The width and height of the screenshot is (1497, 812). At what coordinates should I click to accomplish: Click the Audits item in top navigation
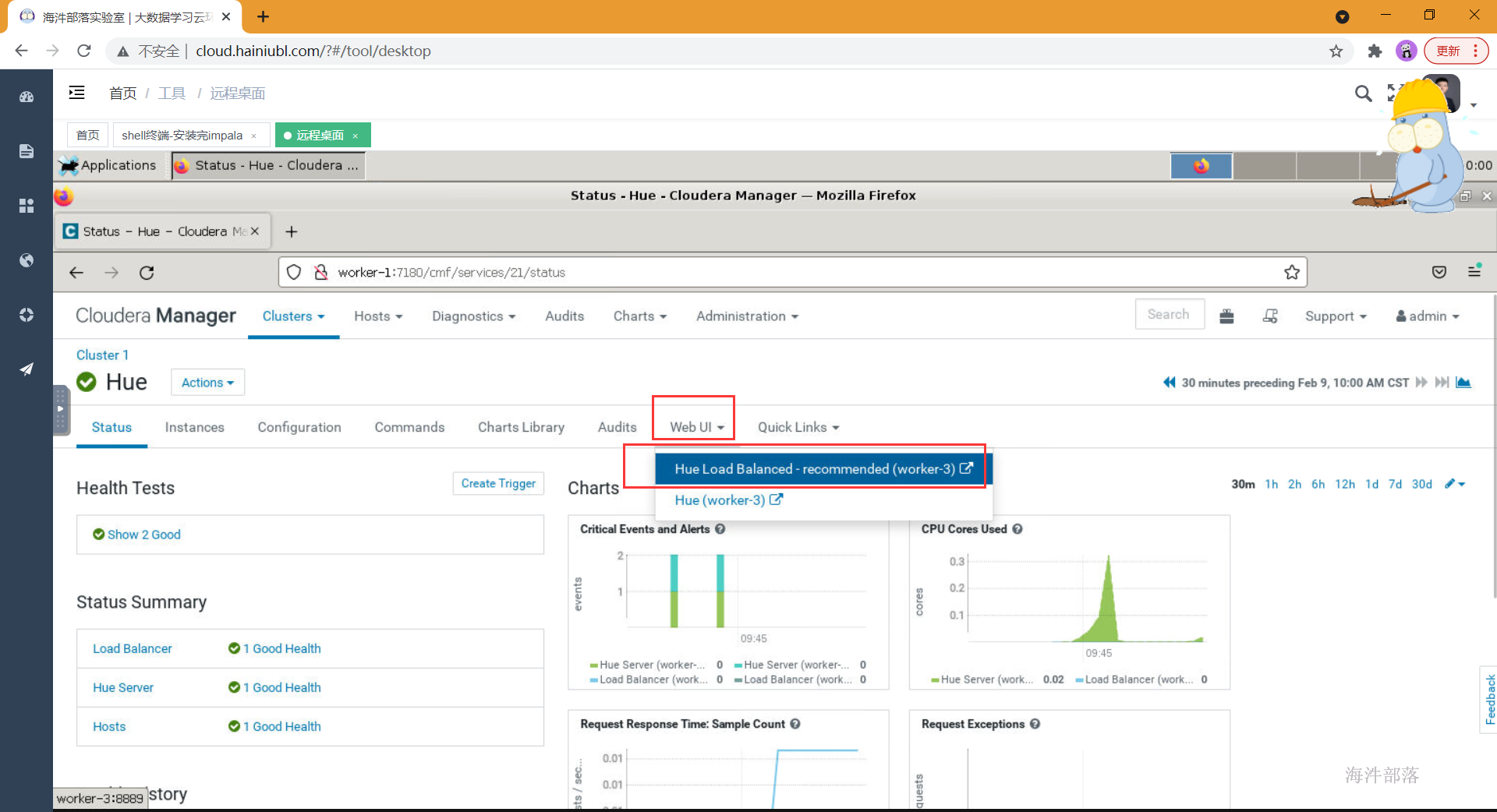pos(564,316)
